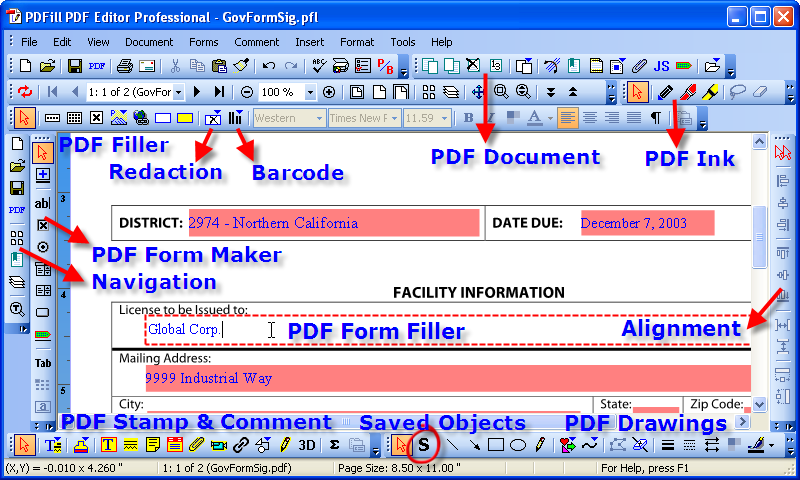Viewport: 800px width, 480px height.
Task: Go to the last page button
Action: click(219, 92)
